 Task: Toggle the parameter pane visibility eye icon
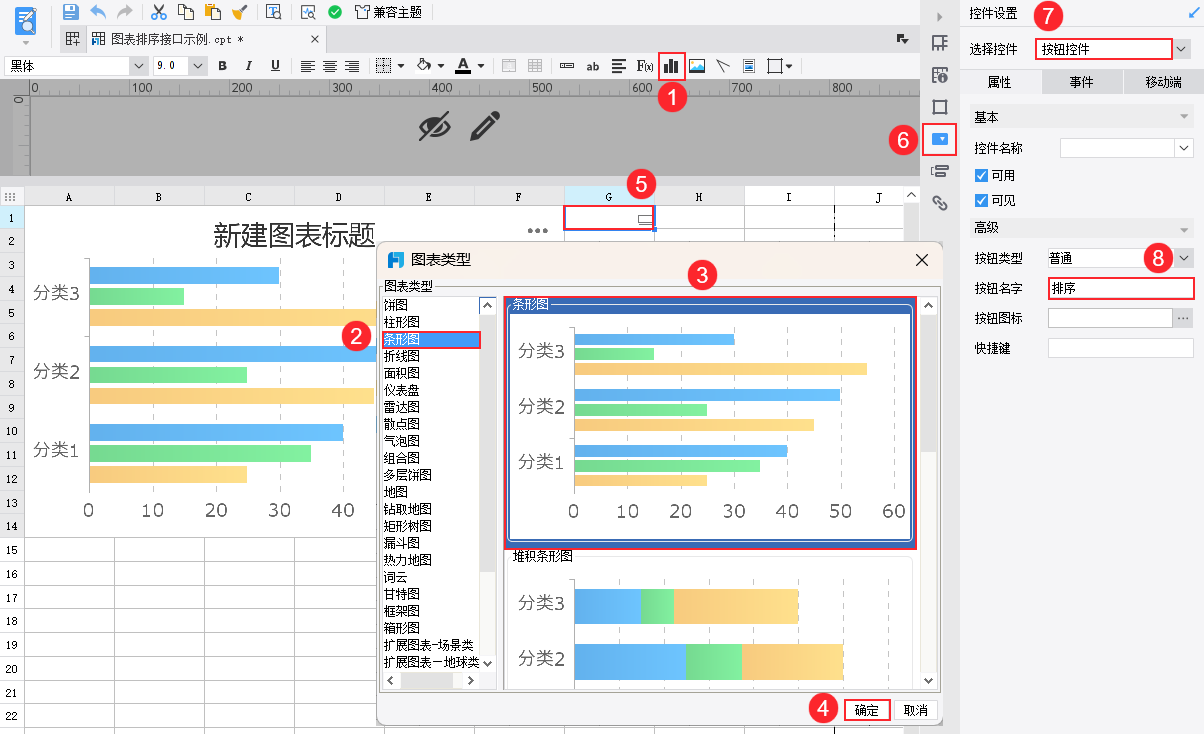click(x=435, y=127)
